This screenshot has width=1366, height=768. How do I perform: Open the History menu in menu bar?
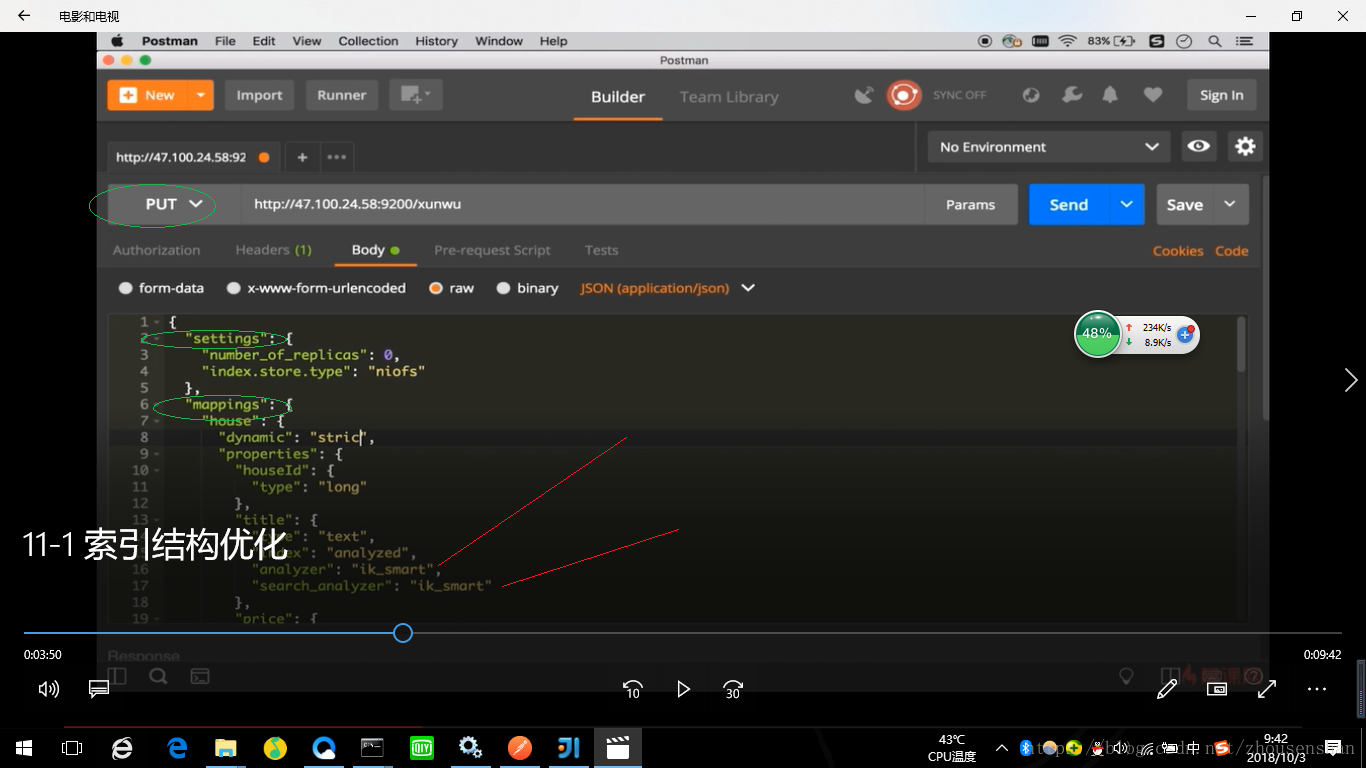(x=436, y=41)
